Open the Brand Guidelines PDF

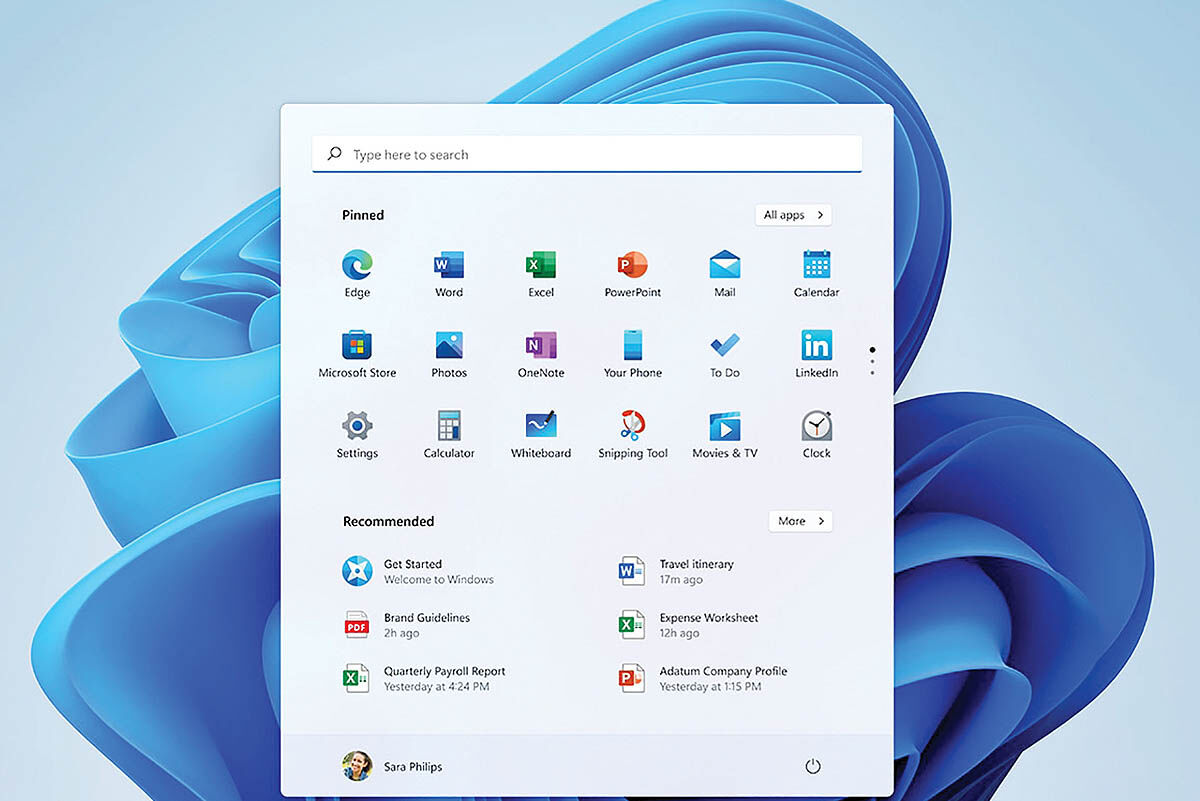click(406, 625)
